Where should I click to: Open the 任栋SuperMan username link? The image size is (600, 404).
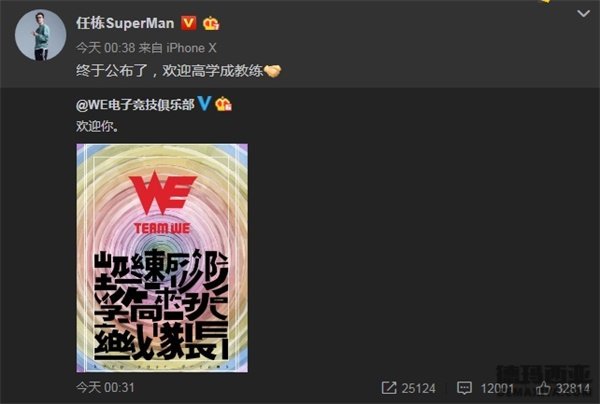coord(125,23)
